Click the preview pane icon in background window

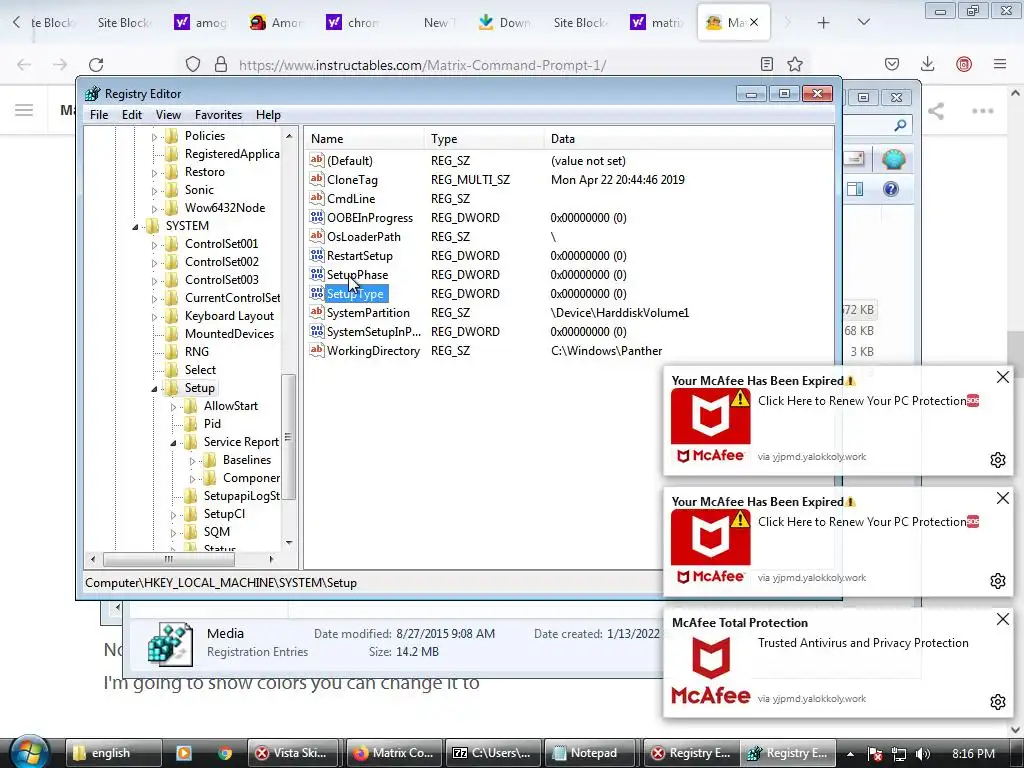pyautogui.click(x=855, y=189)
